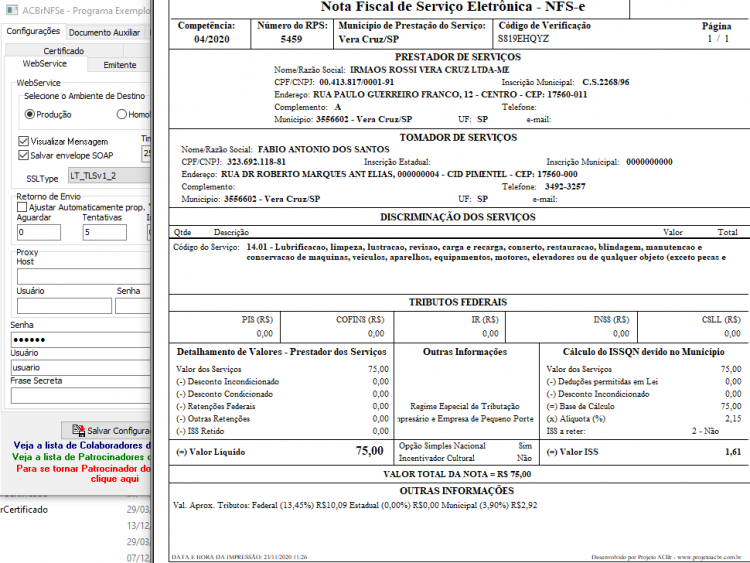The height and width of the screenshot is (563, 750).
Task: Click the Proxy Usuário input field
Action: (x=64, y=306)
